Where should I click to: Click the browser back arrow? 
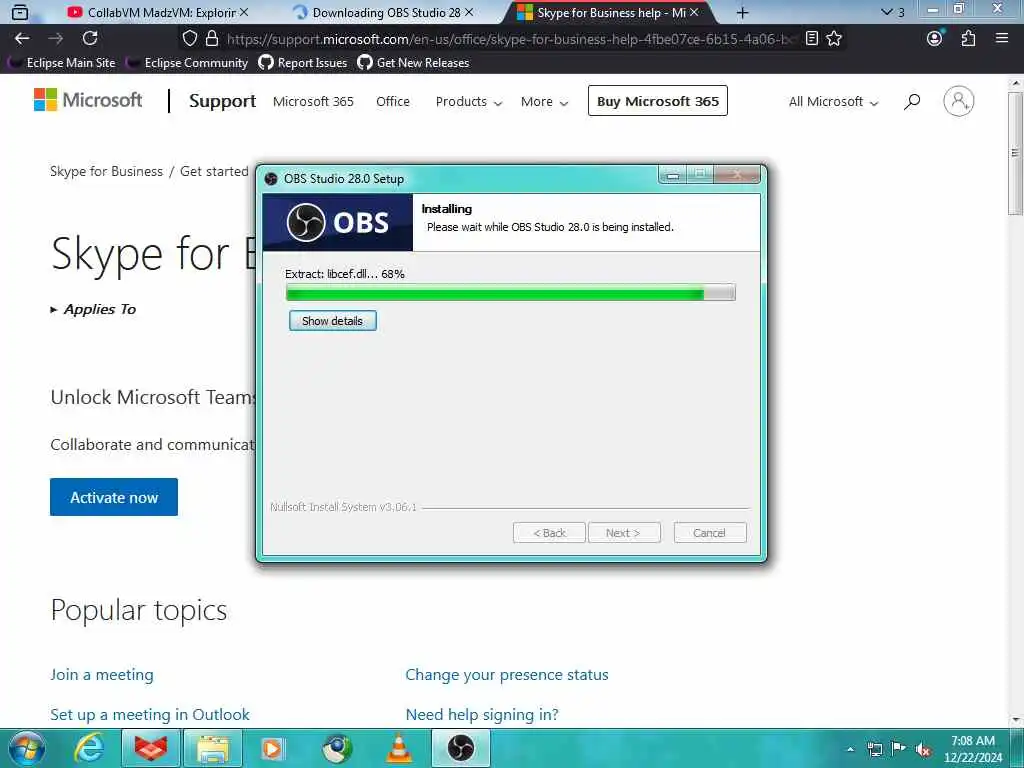(22, 39)
